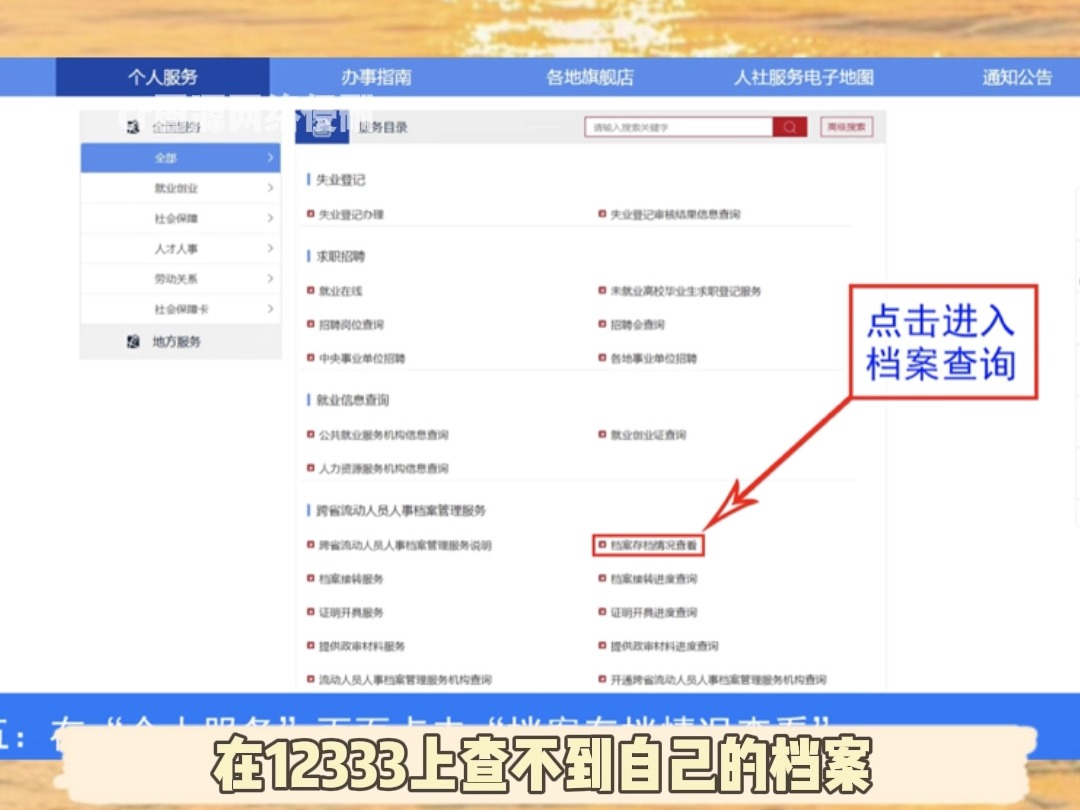The width and height of the screenshot is (1080, 810).
Task: Go to the 各地旗舰店 tab
Action: (x=590, y=77)
